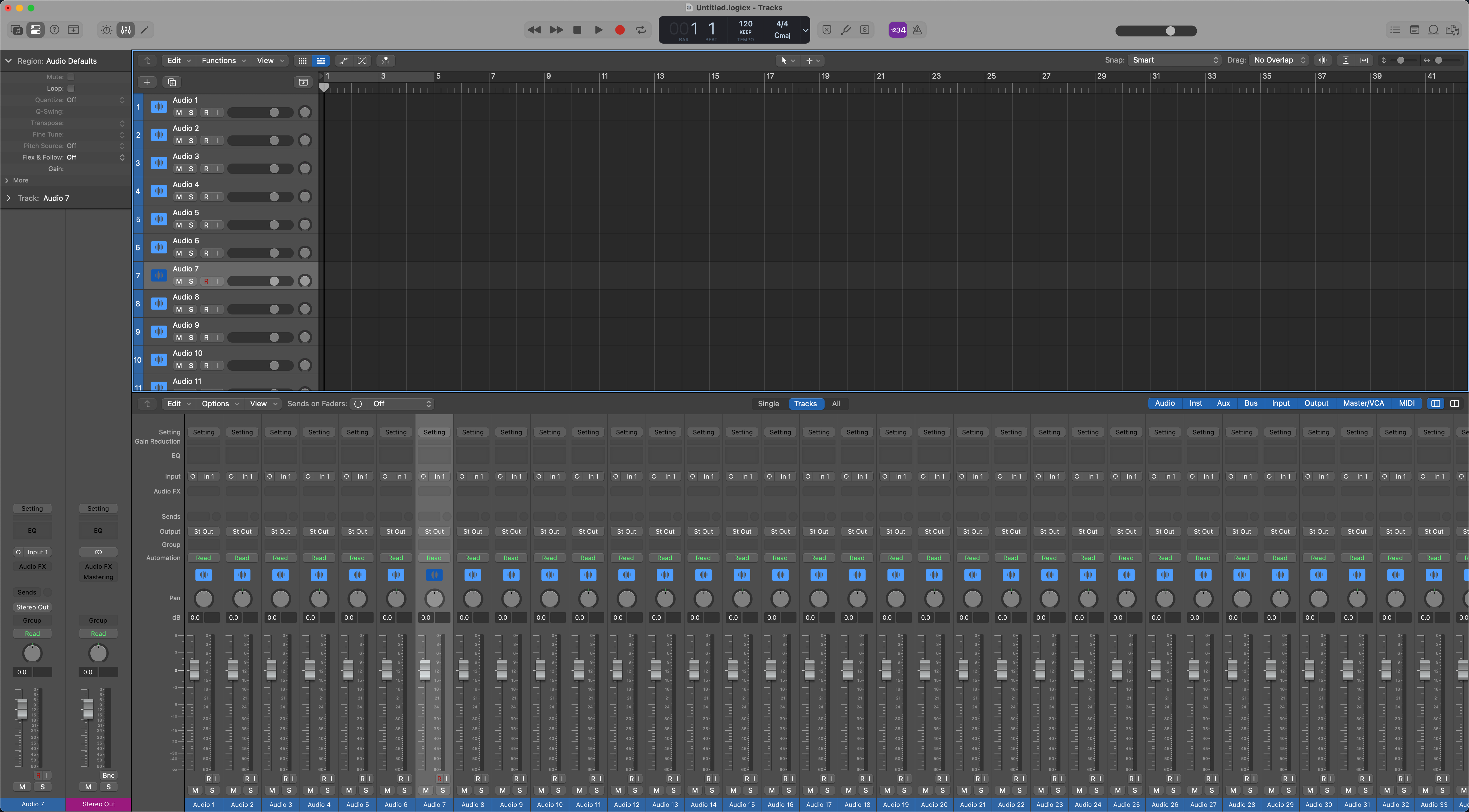This screenshot has height=812, width=1469.
Task: Check the Region Mute checkbox
Action: 71,77
